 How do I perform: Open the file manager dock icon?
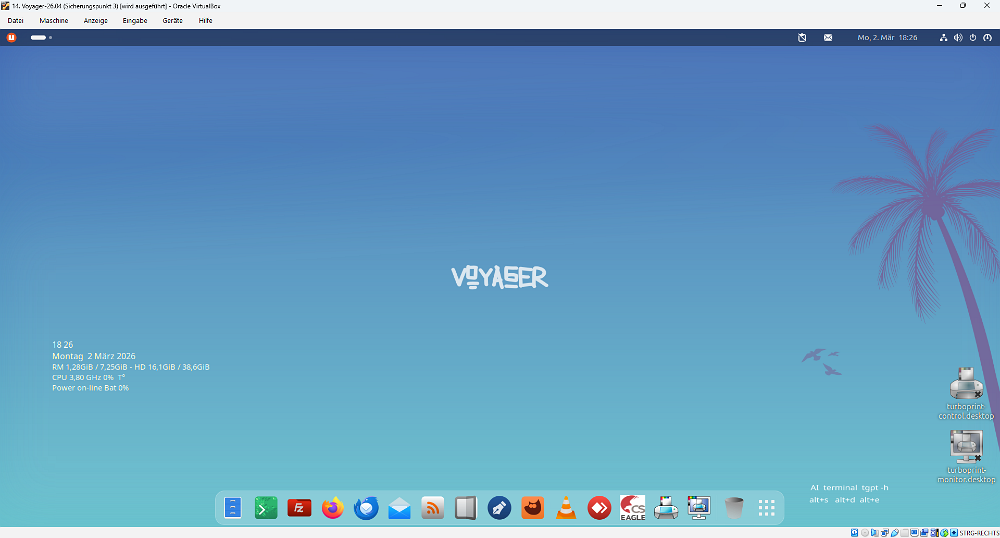pos(233,508)
